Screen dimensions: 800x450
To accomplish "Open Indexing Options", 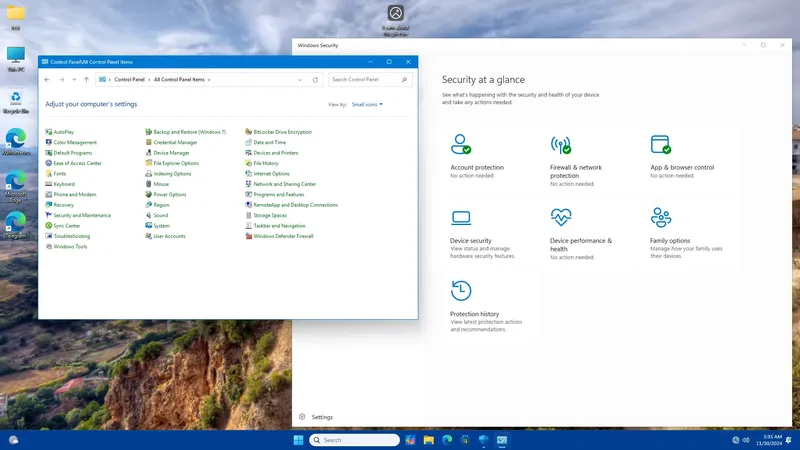I will point(172,173).
